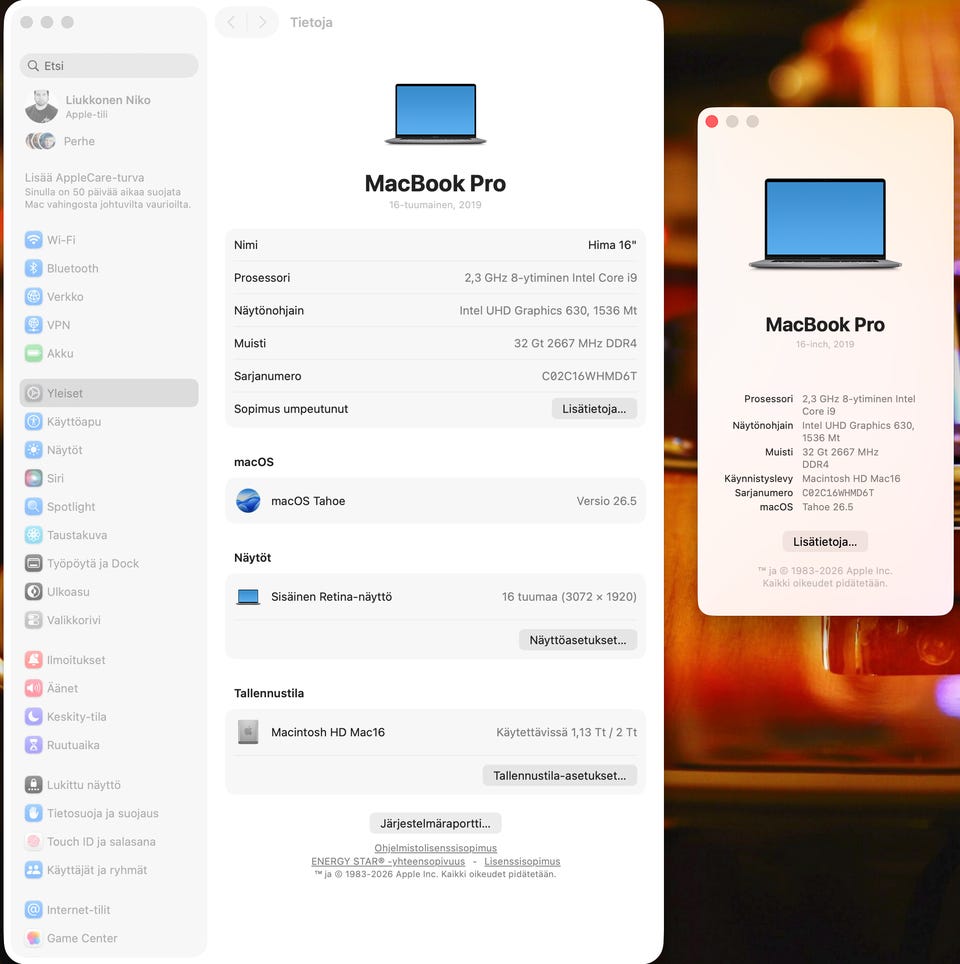Open the Ohjelmistolisenssisopimus link
This screenshot has height=964, width=960.
click(x=435, y=848)
